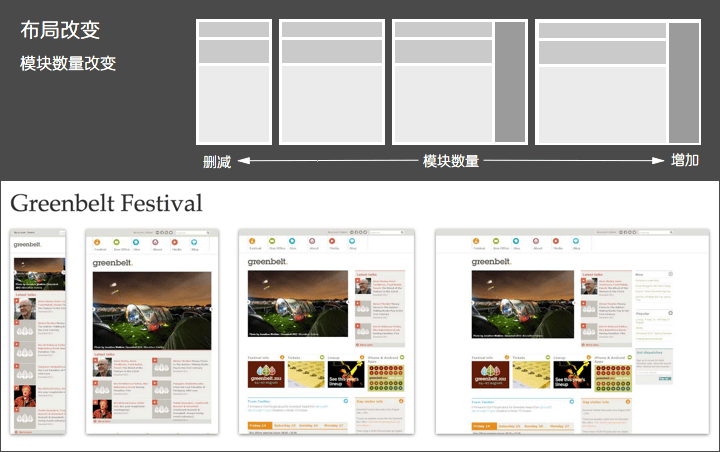The image size is (720, 452).
Task: Switch to Saturday 25 tab in third layout
Action: tap(284, 426)
